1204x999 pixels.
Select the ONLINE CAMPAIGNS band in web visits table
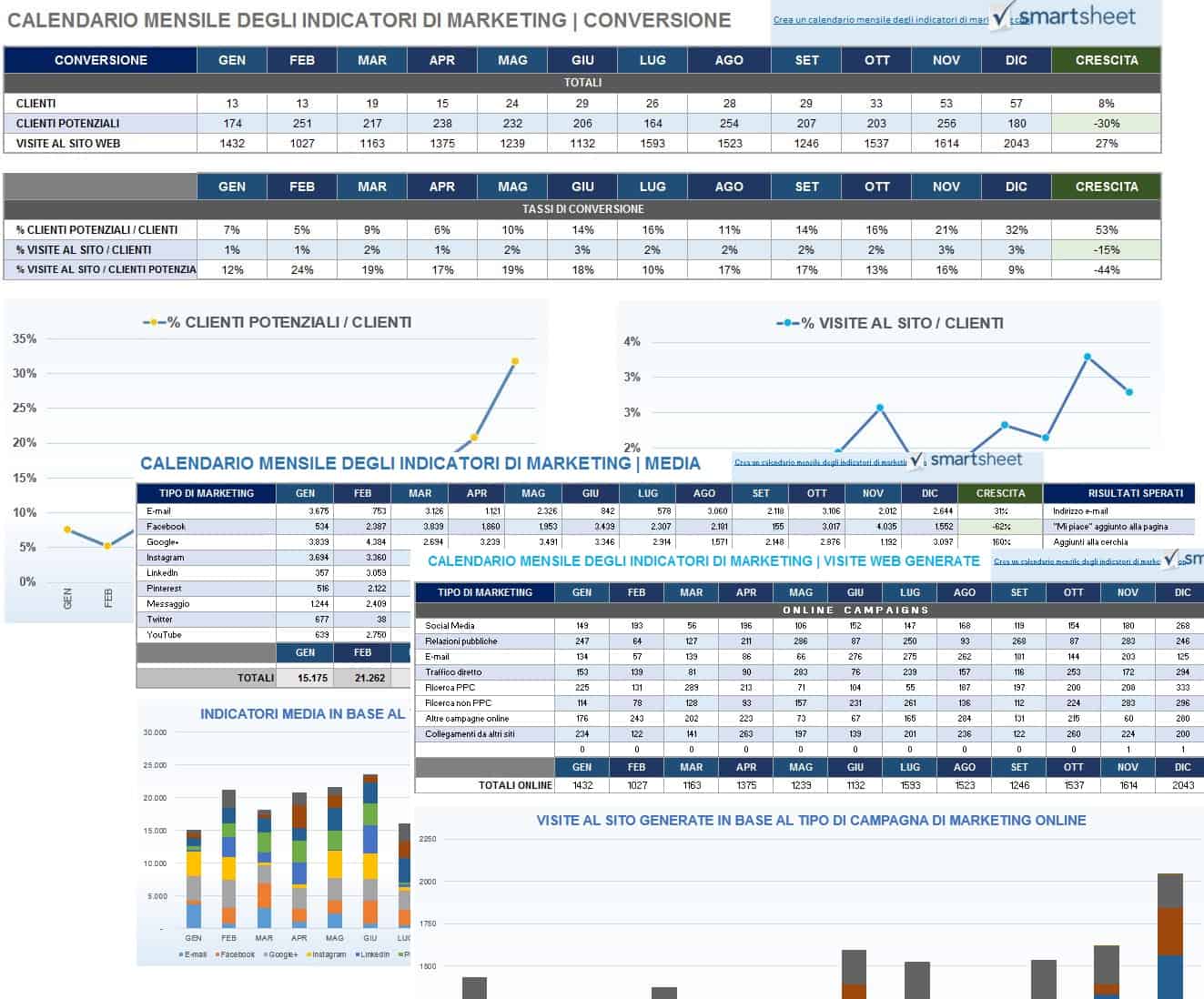pos(809,610)
